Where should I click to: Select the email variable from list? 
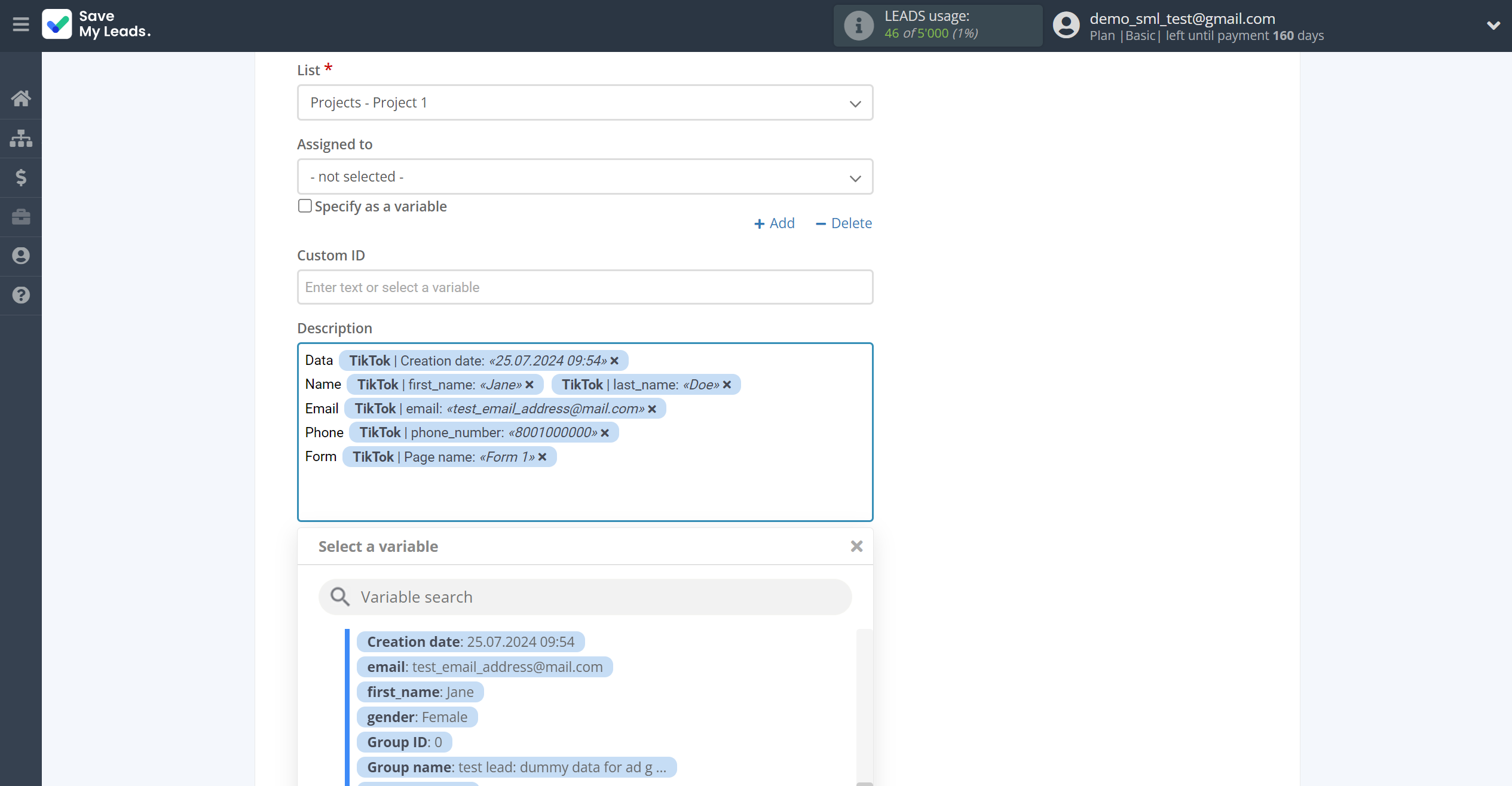(x=485, y=667)
